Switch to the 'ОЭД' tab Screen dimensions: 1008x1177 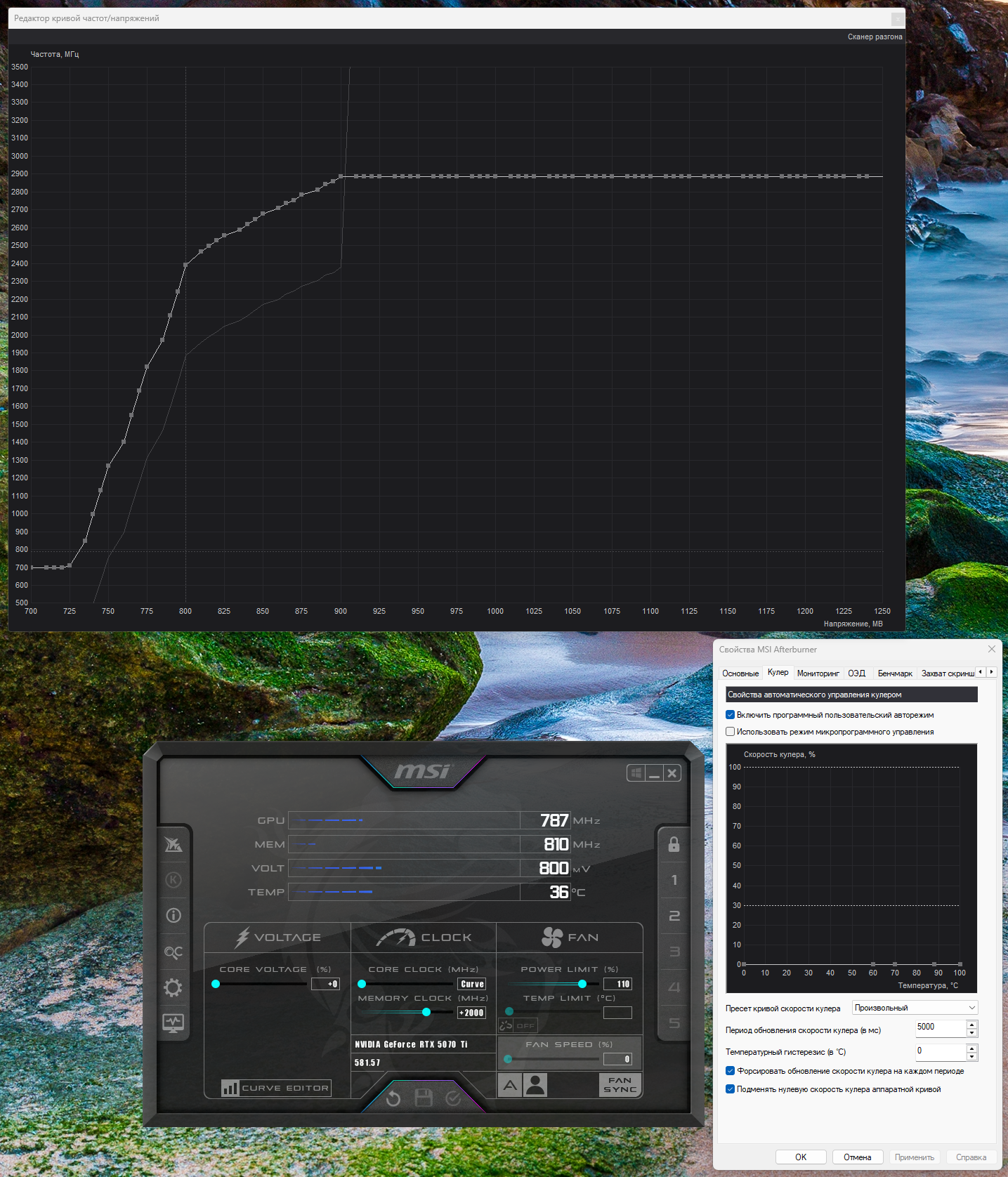coord(856,673)
